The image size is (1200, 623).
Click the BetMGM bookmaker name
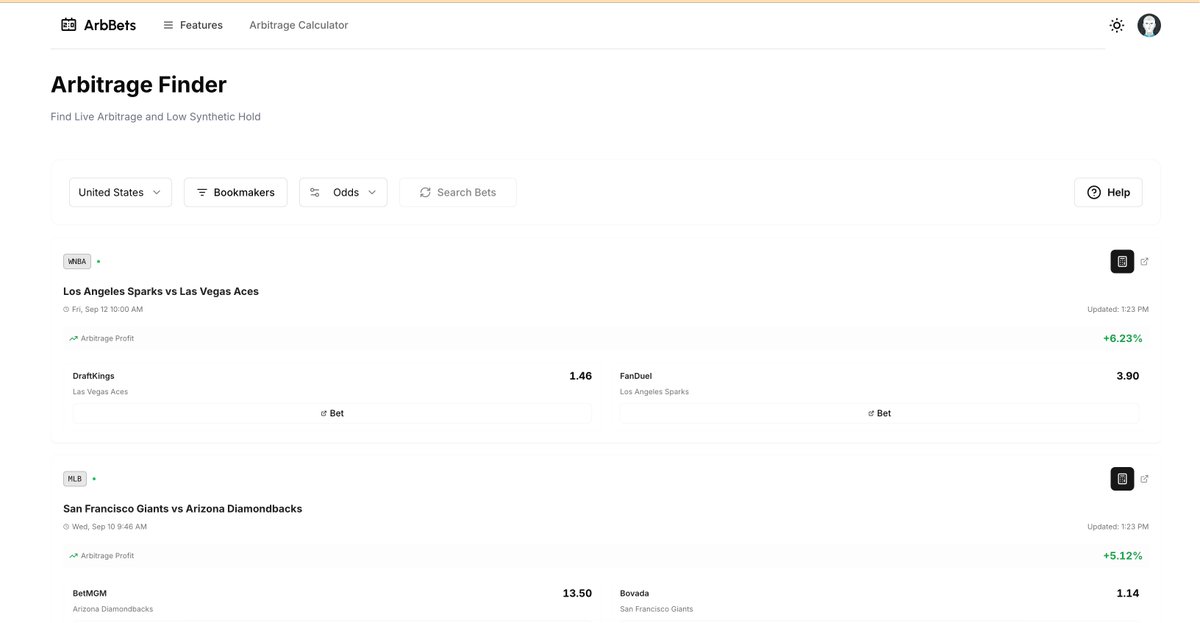pyautogui.click(x=90, y=593)
